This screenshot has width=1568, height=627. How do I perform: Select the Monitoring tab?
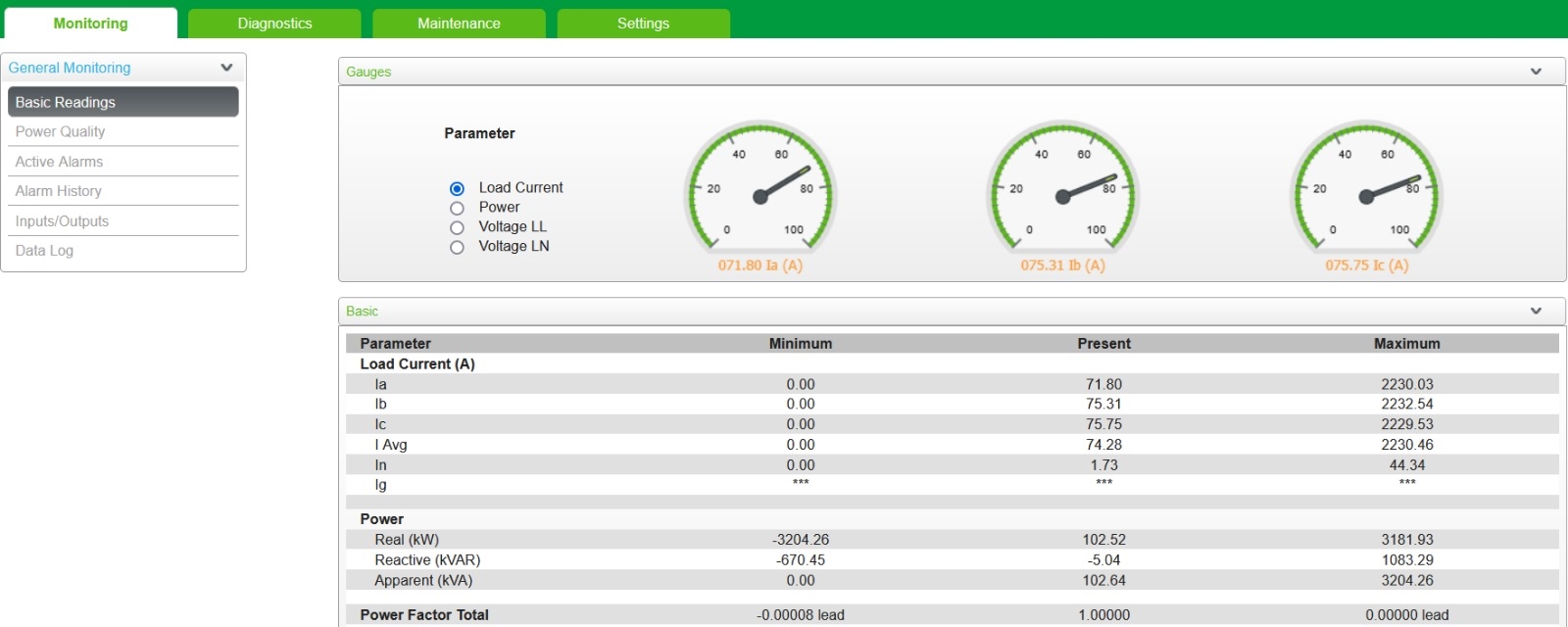90,24
